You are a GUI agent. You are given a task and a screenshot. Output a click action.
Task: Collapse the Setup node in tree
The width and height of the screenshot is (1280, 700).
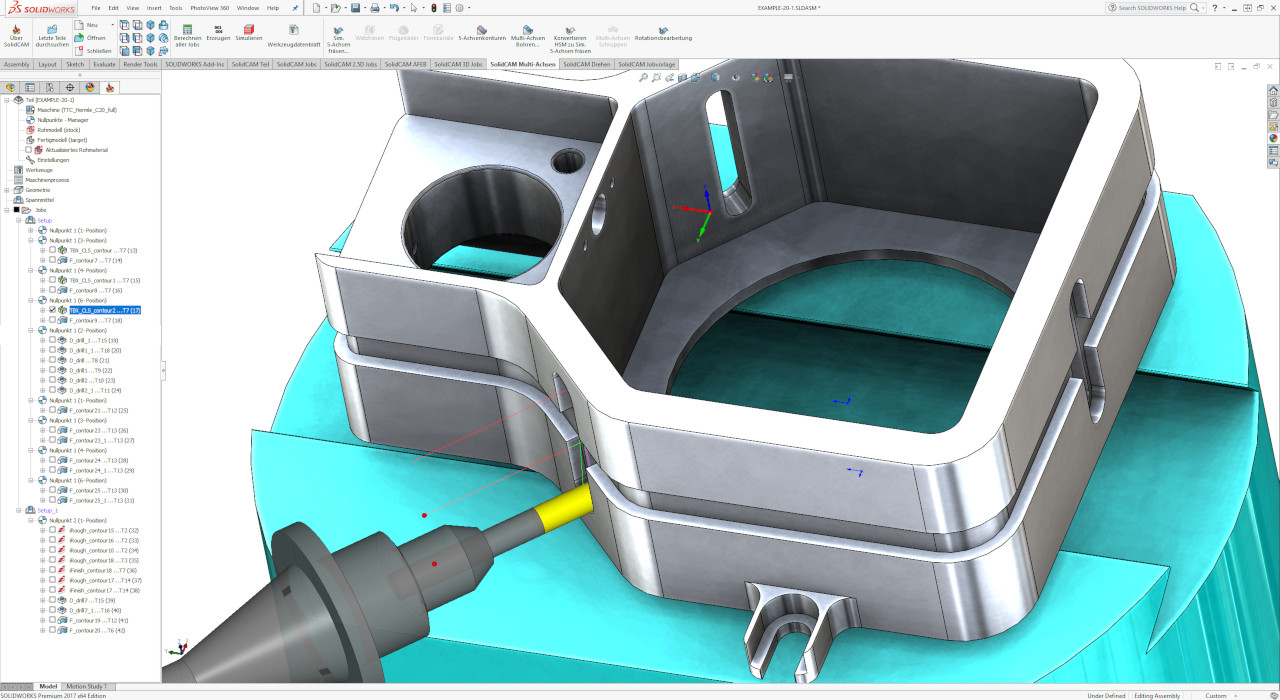(x=19, y=221)
